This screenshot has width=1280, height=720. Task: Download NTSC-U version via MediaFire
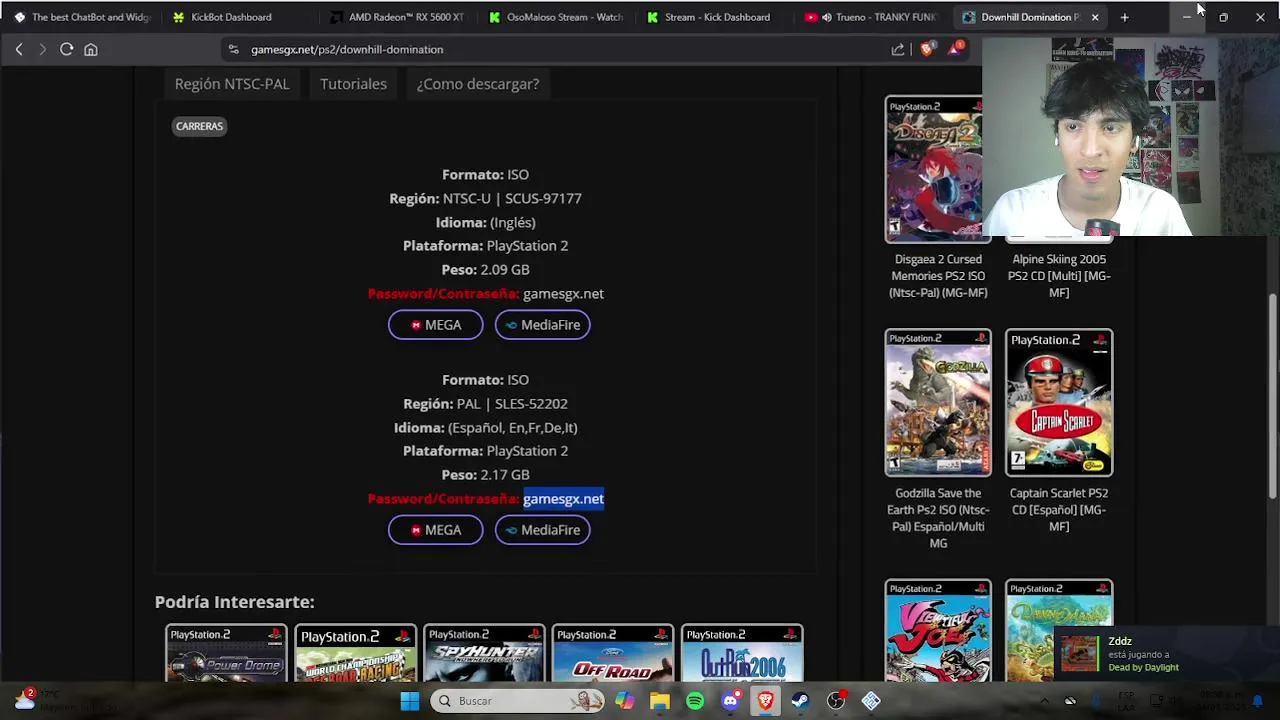click(542, 325)
